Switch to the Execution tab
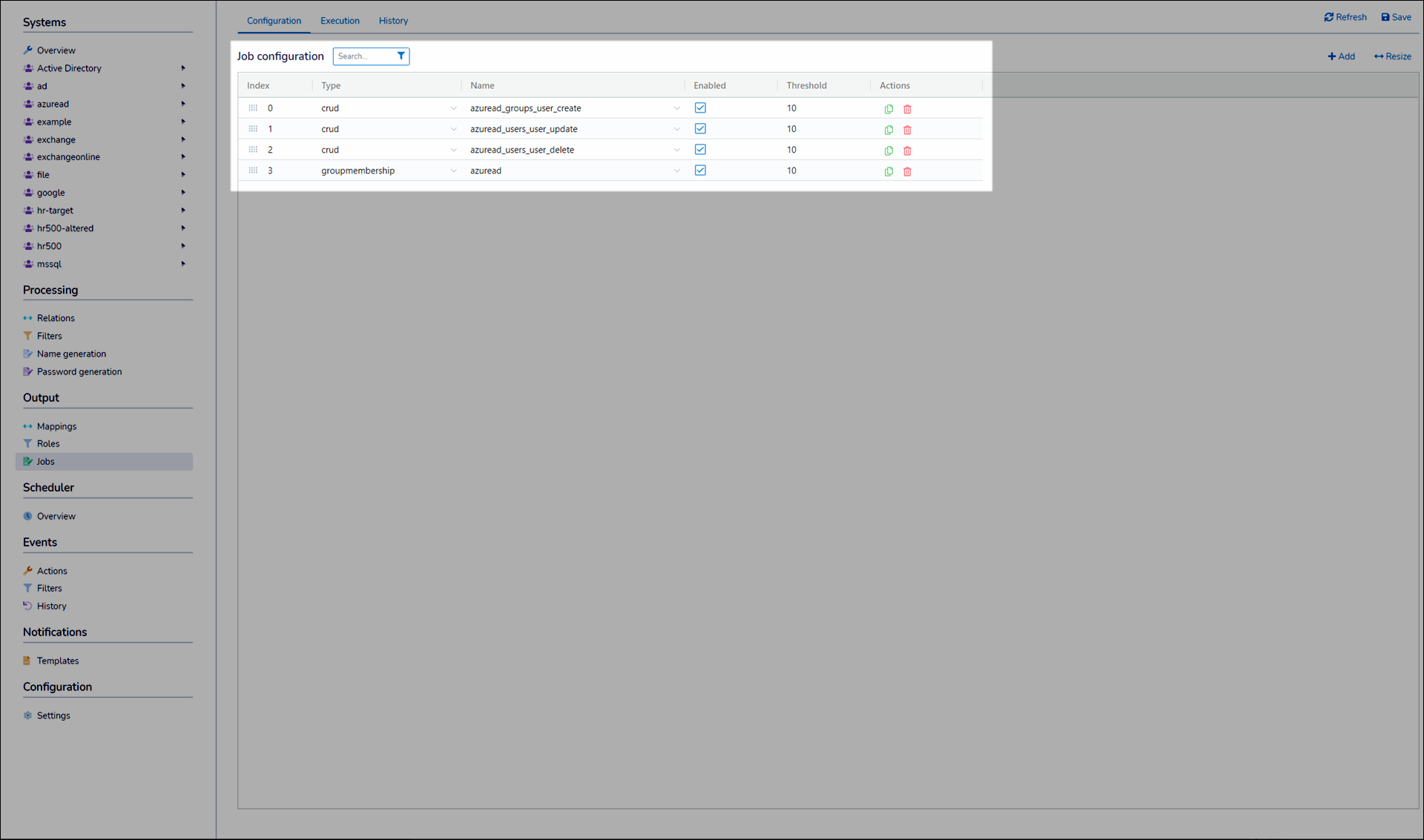This screenshot has height=840, width=1424. click(340, 21)
